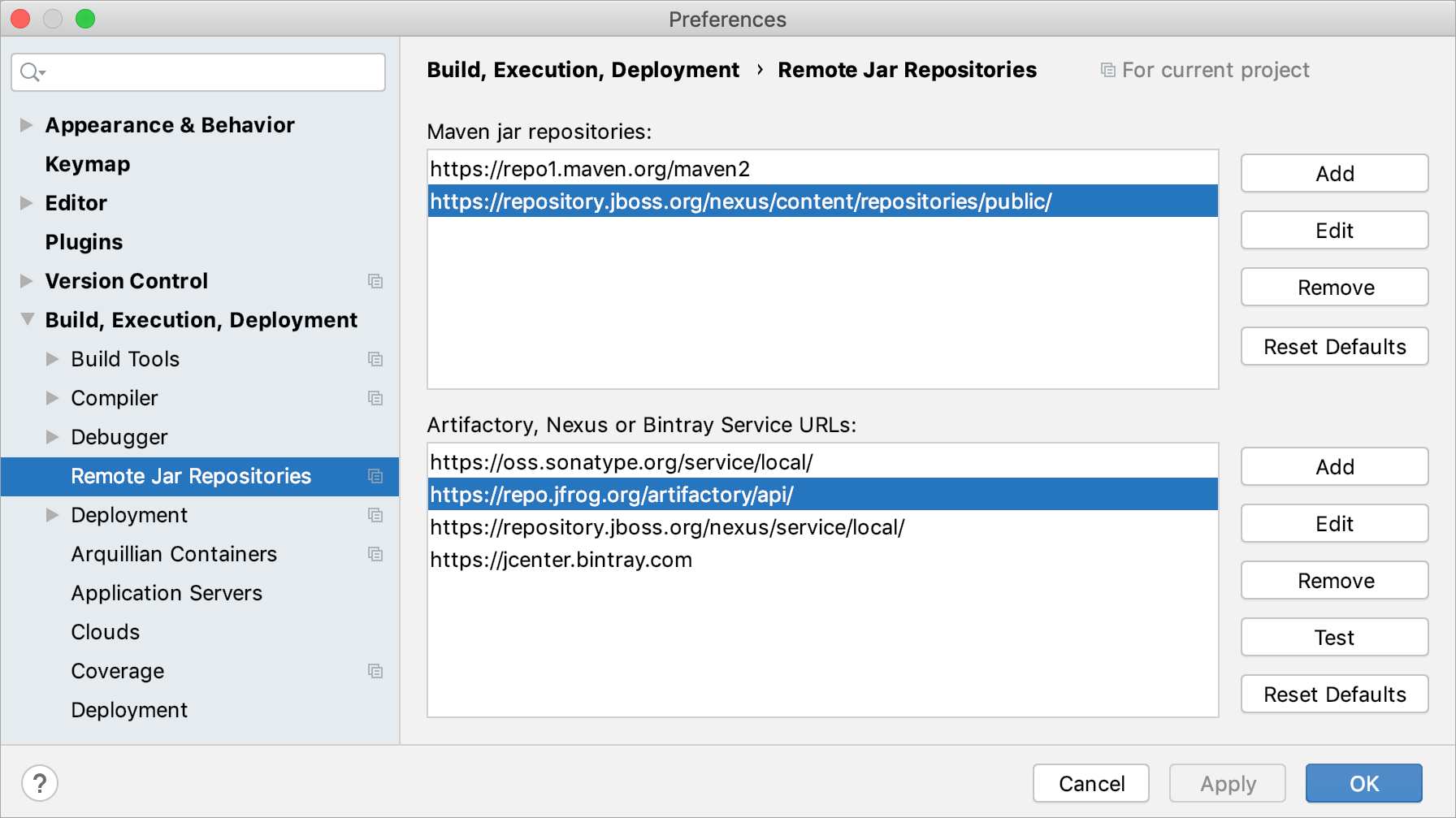This screenshot has width=1456, height=818.
Task: Edit the selected service URL
Action: (1334, 523)
